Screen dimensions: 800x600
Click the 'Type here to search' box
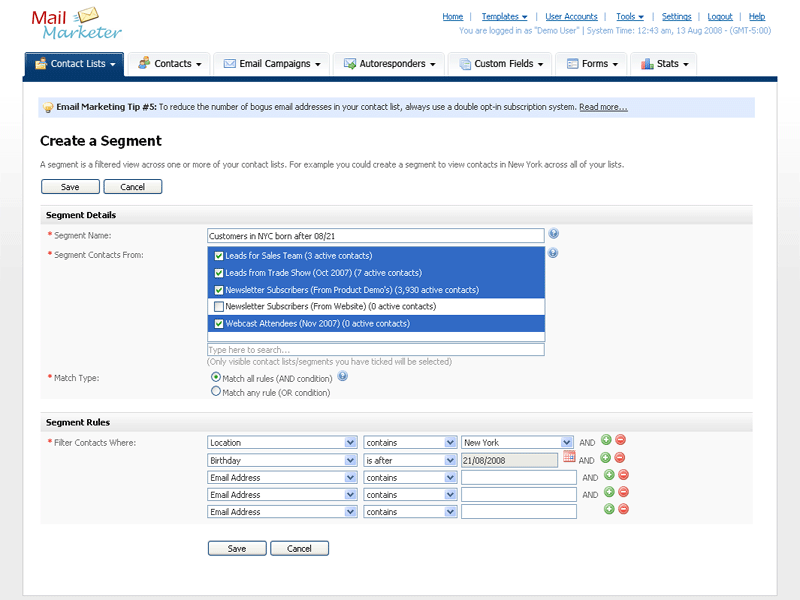pos(375,350)
